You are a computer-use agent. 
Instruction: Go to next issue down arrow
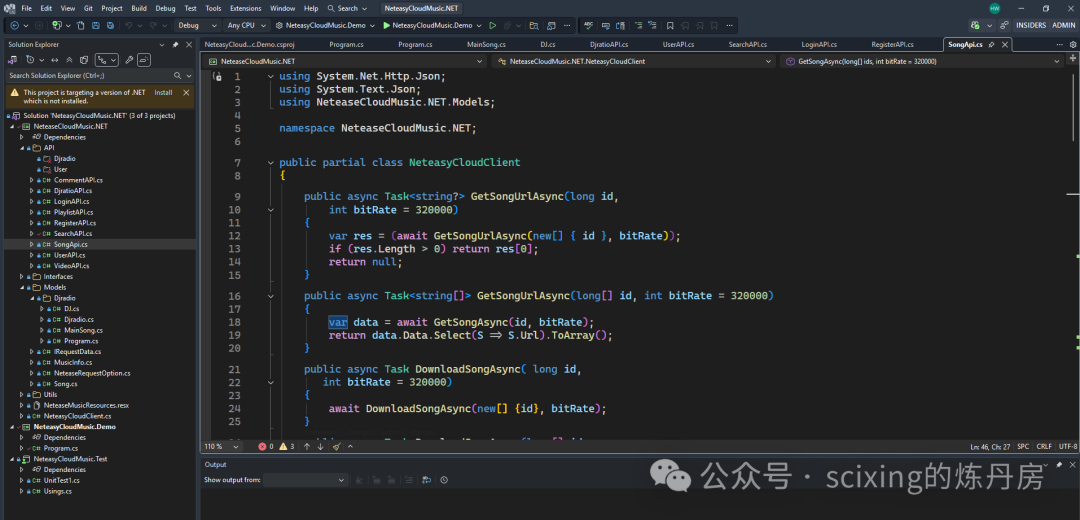[x=320, y=446]
